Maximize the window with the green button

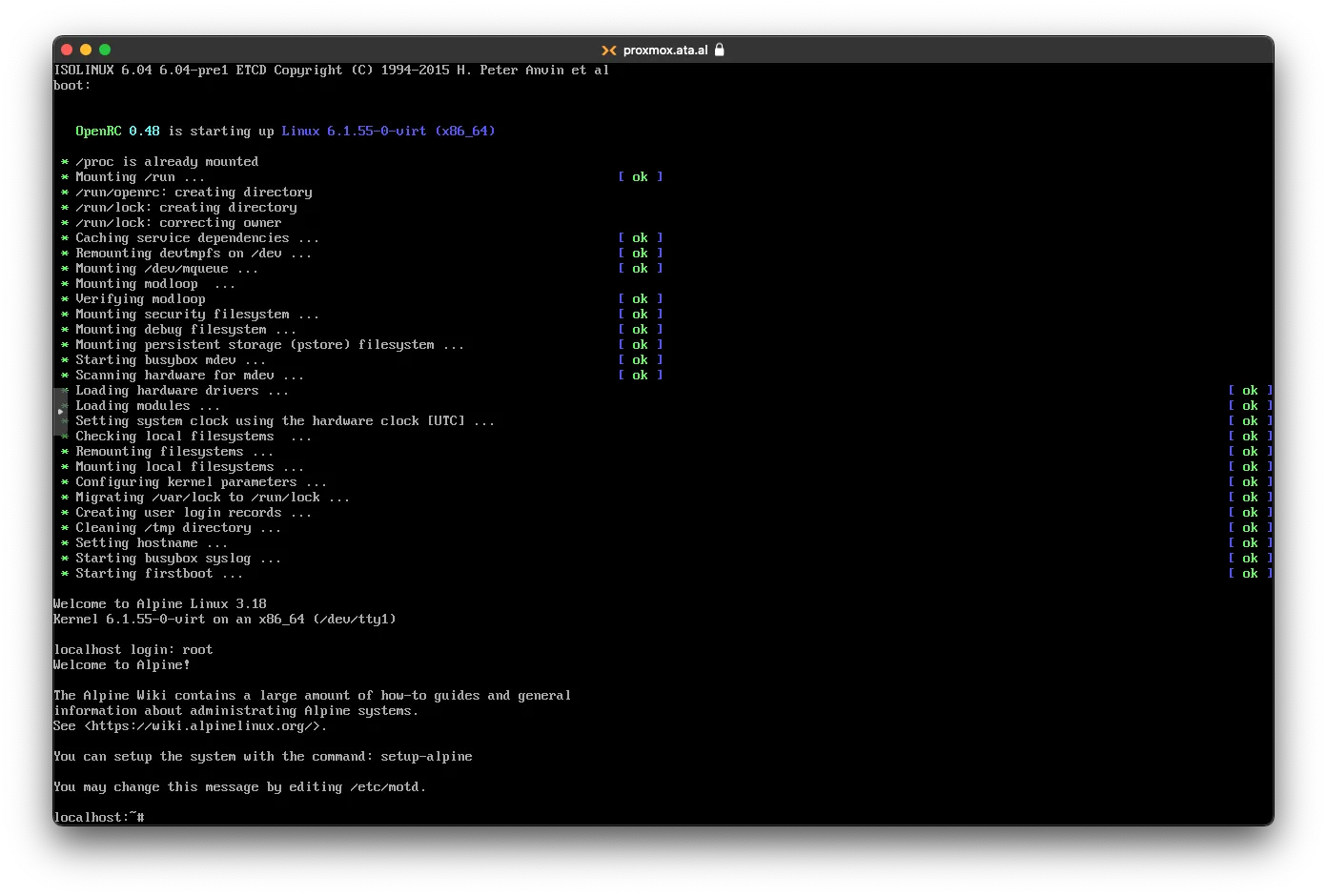pos(105,50)
